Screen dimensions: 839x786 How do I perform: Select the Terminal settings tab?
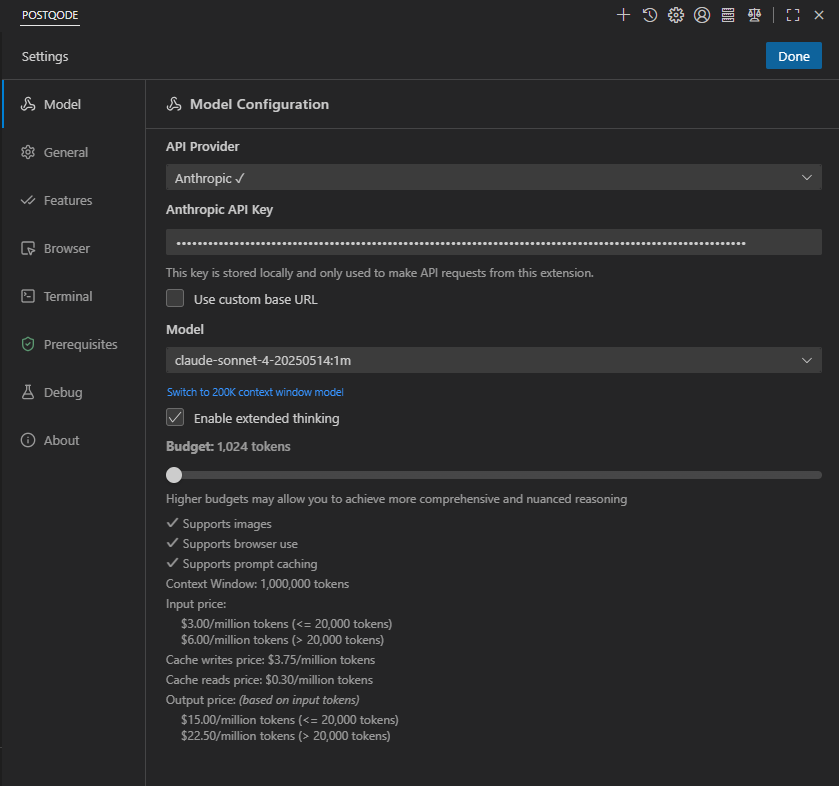tap(68, 296)
